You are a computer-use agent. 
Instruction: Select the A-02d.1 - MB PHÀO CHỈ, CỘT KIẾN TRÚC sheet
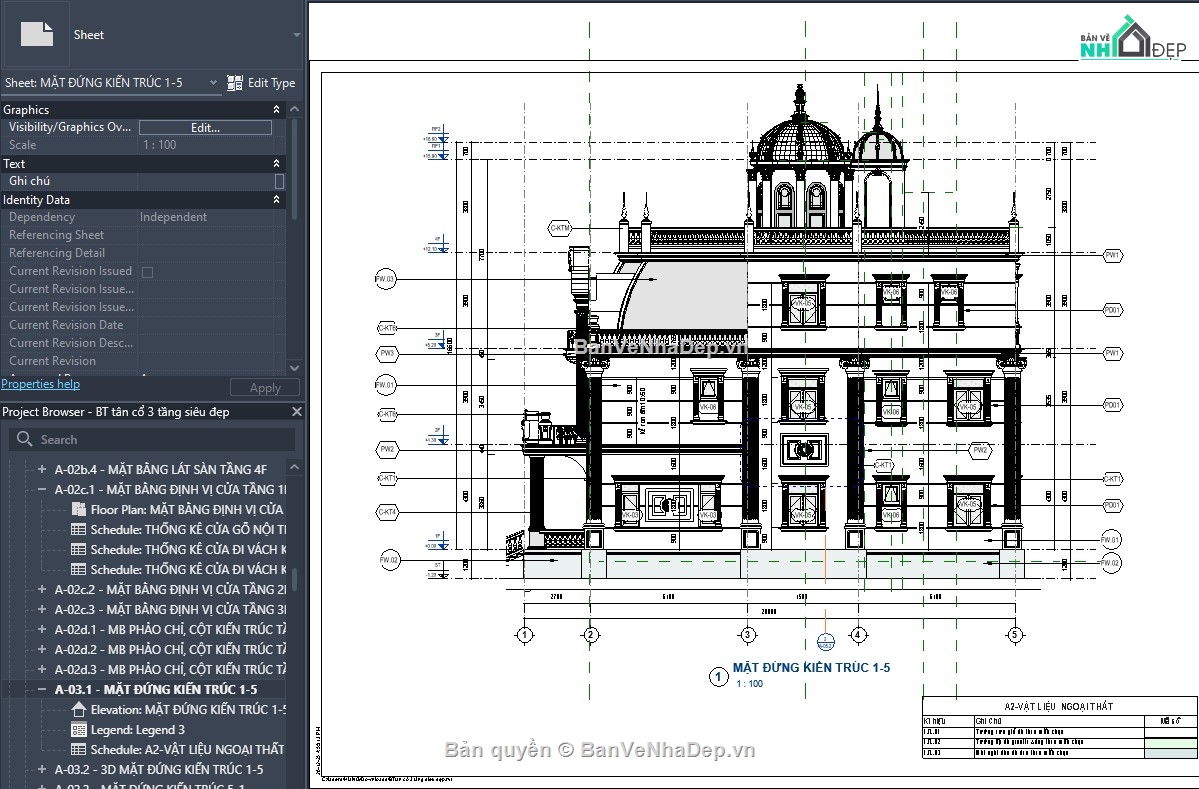pyautogui.click(x=171, y=629)
